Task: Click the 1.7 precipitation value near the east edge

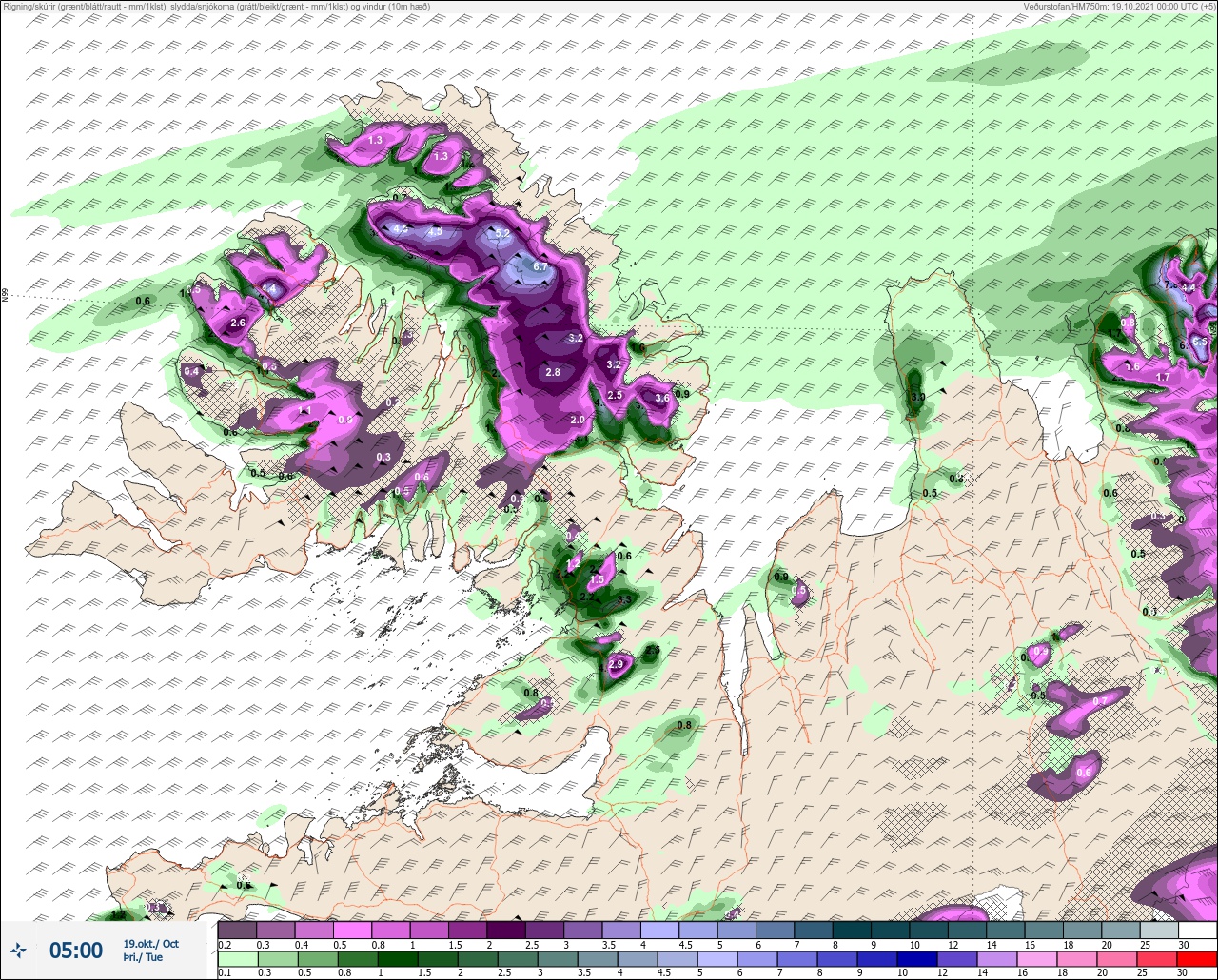Action: 1162,378
